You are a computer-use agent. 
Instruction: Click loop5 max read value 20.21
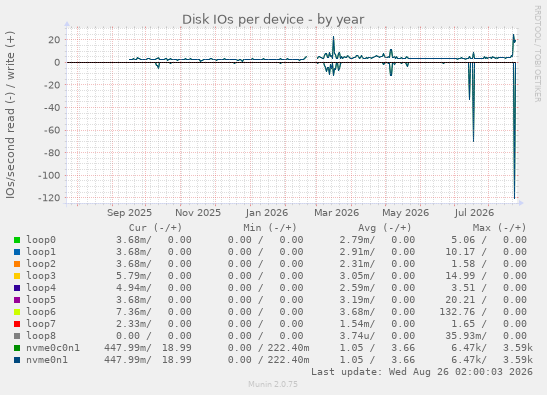(460, 299)
